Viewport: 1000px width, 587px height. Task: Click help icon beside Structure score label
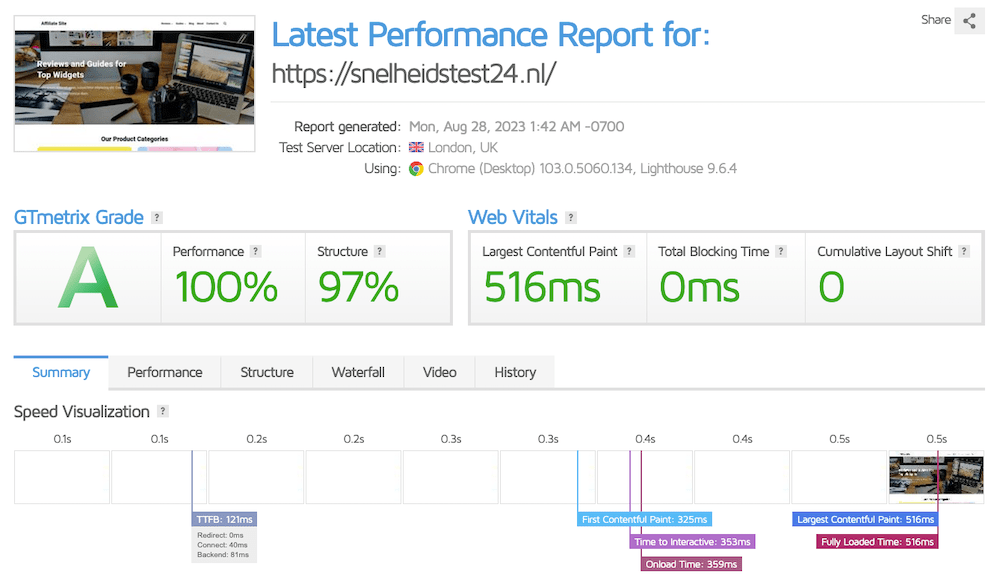[380, 252]
